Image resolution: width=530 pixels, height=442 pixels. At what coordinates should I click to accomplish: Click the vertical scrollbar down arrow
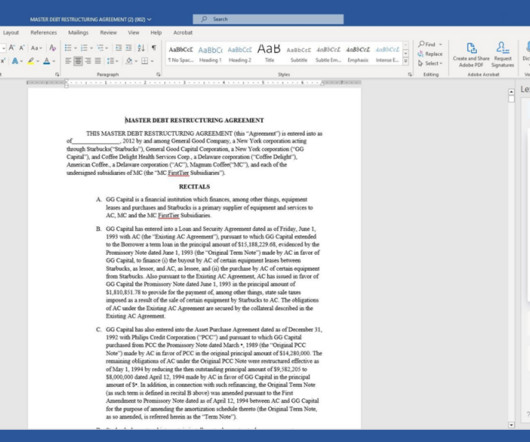pos(511,425)
